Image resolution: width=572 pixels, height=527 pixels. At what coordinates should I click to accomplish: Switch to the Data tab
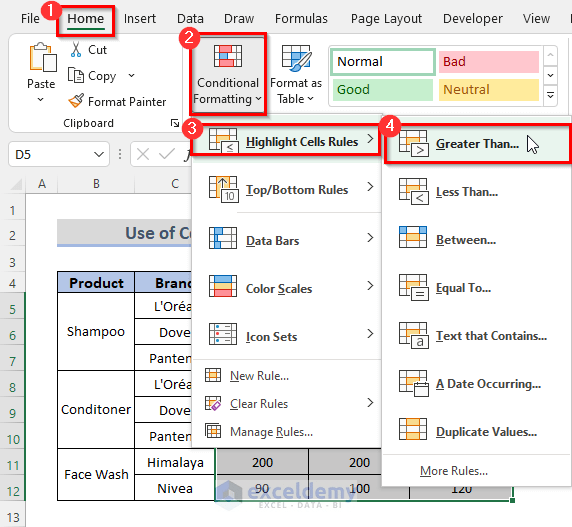point(190,19)
